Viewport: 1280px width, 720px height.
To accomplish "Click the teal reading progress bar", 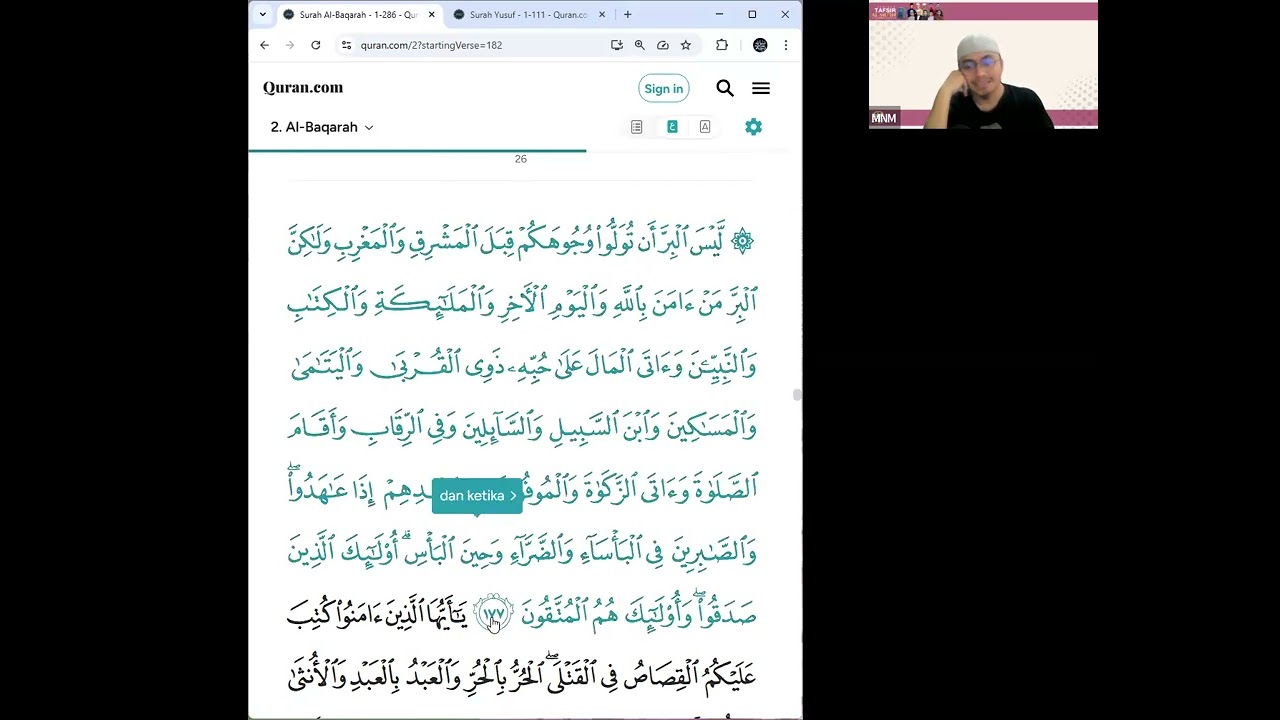I will [418, 151].
